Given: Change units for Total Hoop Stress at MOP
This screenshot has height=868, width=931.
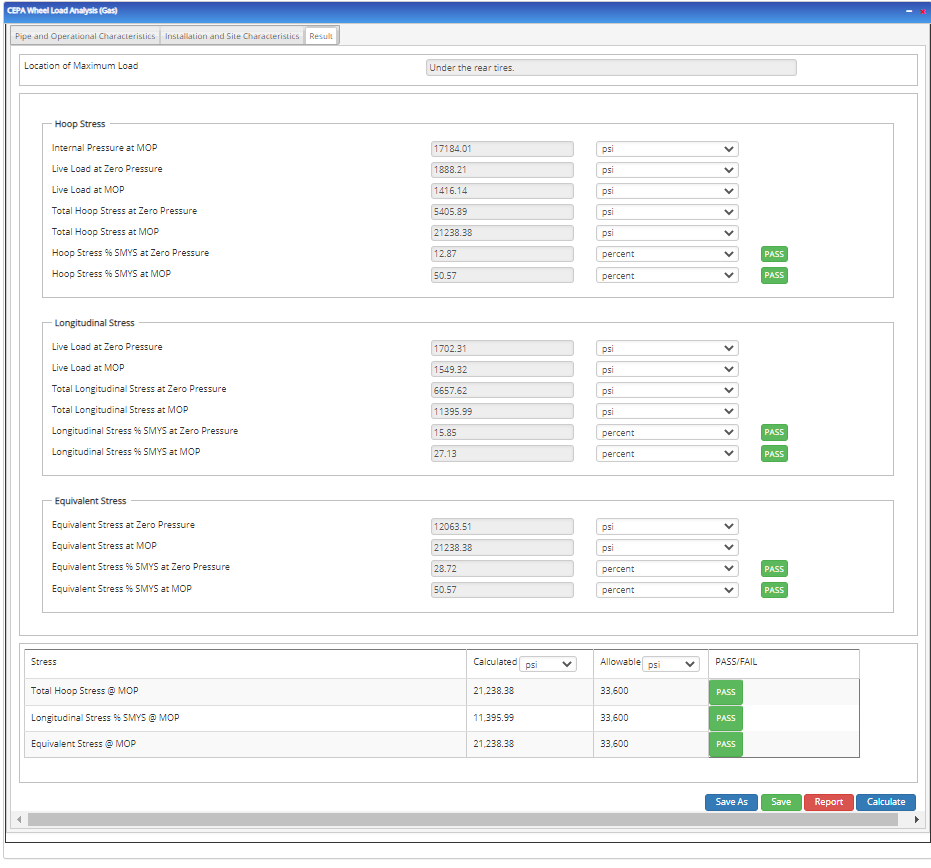Looking at the screenshot, I should tap(666, 232).
